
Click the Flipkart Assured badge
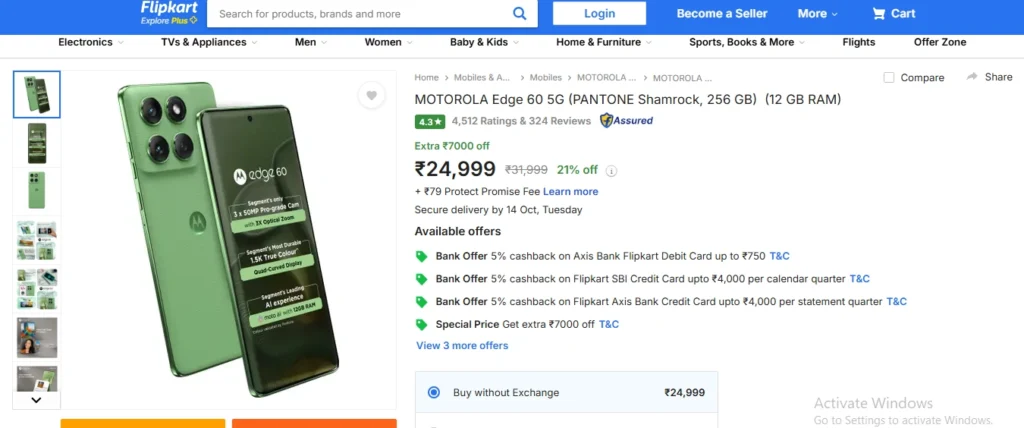[x=626, y=121]
